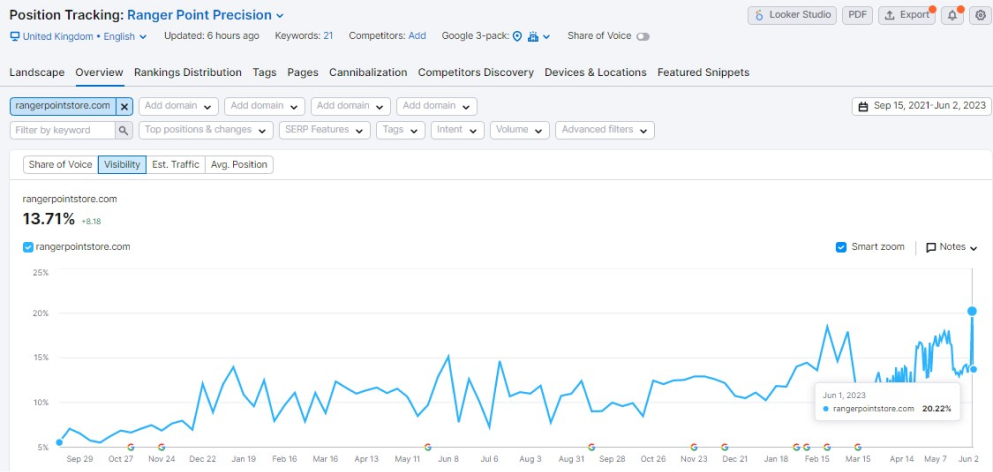
Task: Open the Devices & Locations tab
Action: [x=595, y=72]
